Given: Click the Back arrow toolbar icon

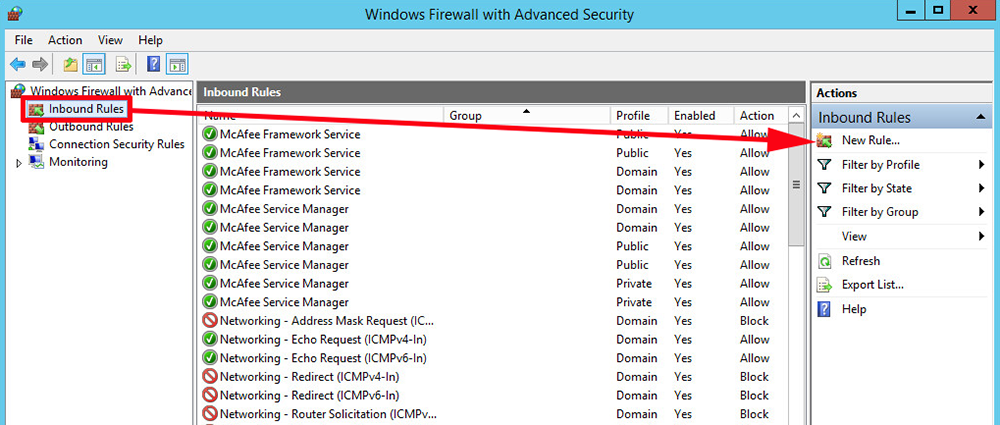Looking at the screenshot, I should point(18,64).
